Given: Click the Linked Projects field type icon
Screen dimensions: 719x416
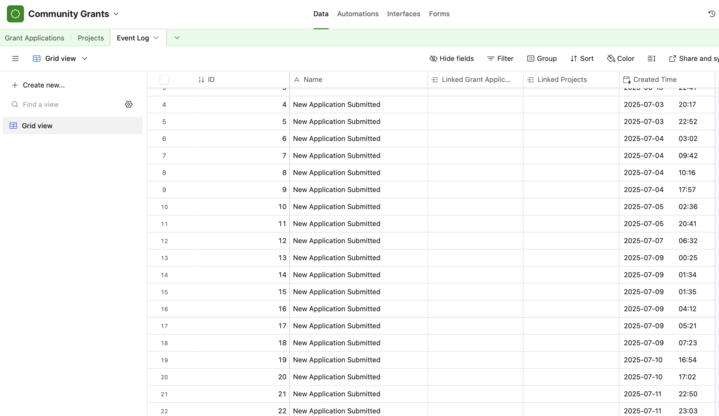Looking at the screenshot, I should pos(531,80).
